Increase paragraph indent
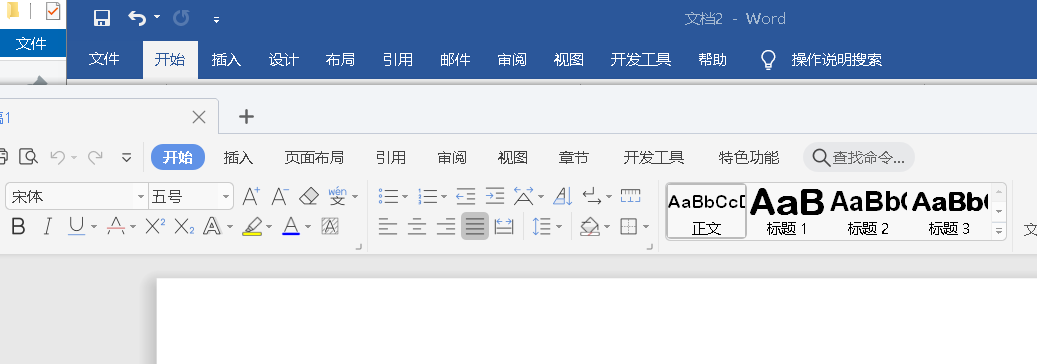Screen dimensions: 1037x364 [x=495, y=196]
